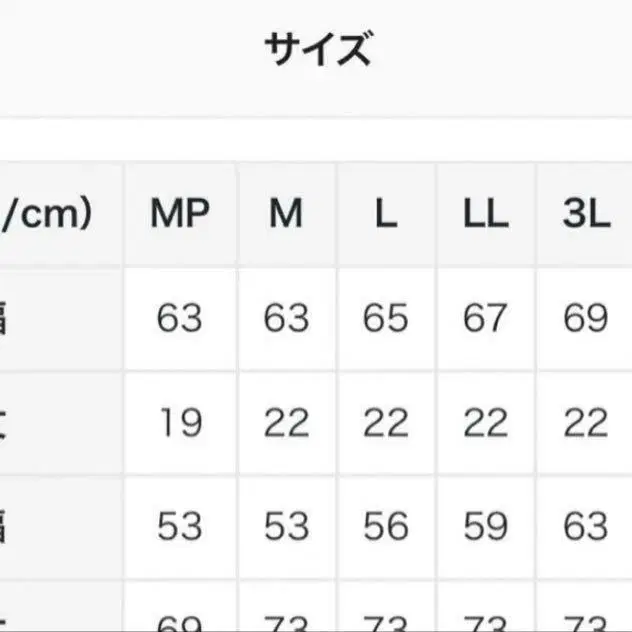Viewport: 632px width, 632px height.
Task: Click the value 22 in LL column
Action: pyautogui.click(x=485, y=422)
